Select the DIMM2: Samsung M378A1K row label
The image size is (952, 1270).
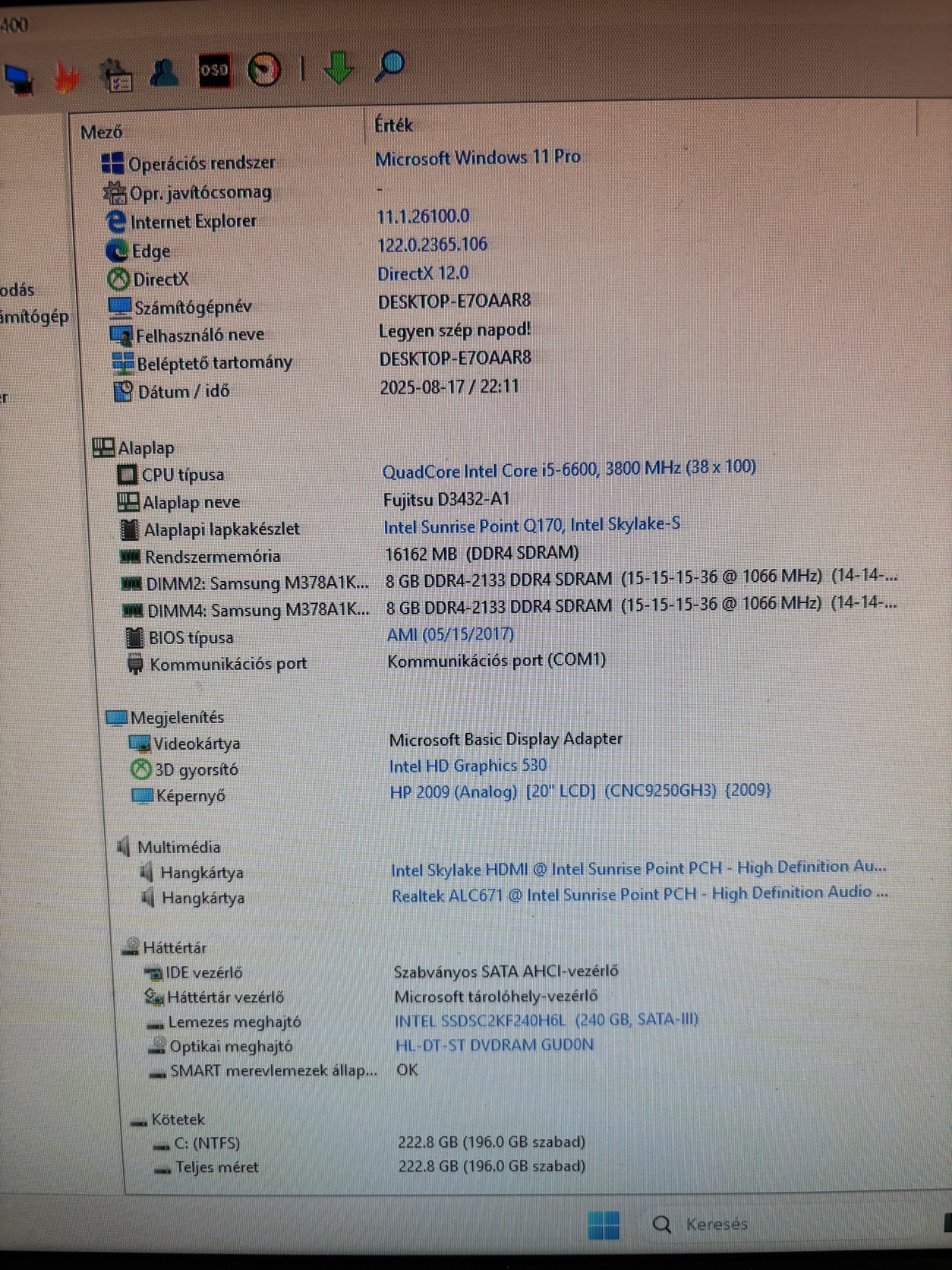coord(257,583)
